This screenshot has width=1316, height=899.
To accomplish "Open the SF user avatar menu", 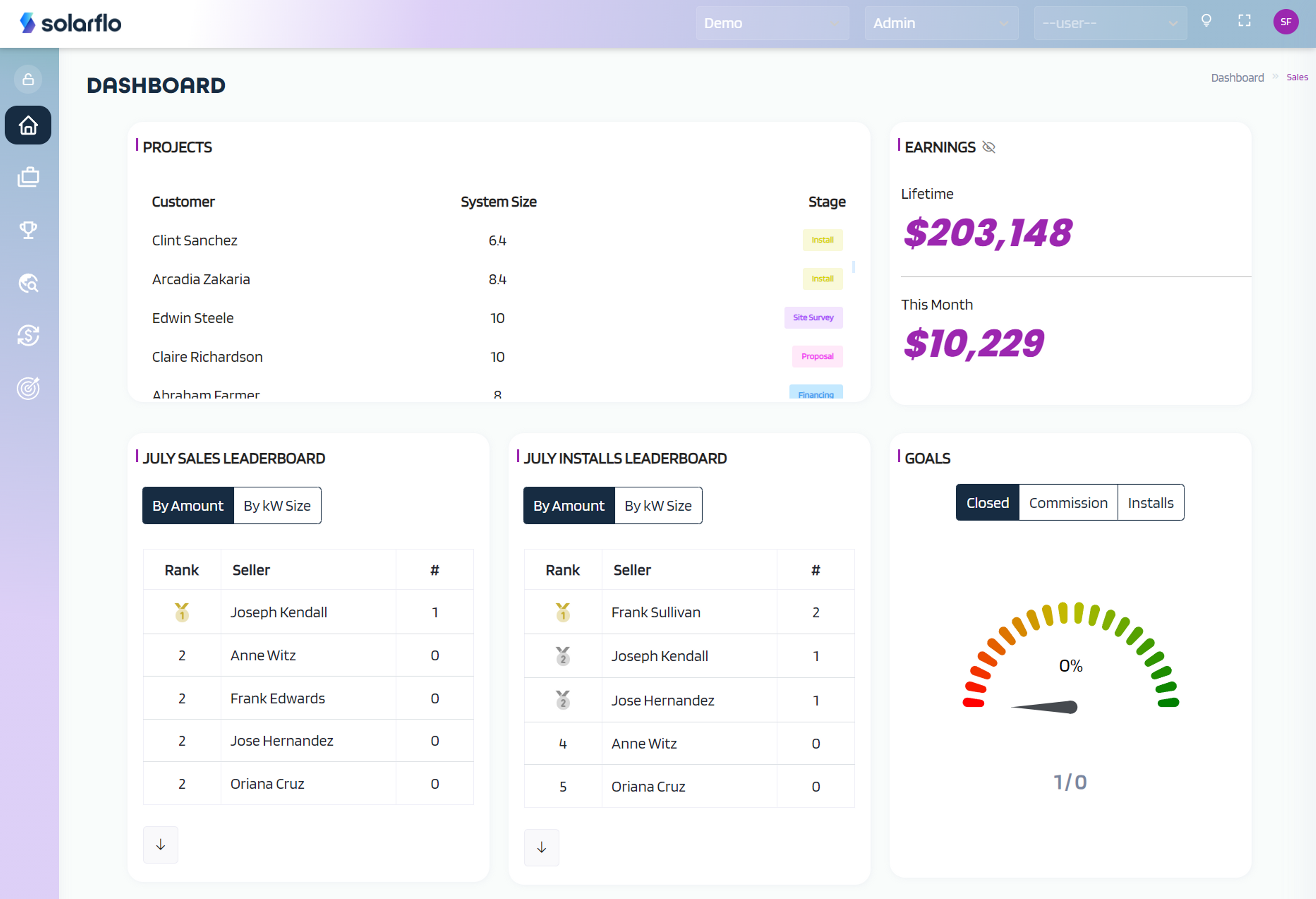I will [x=1286, y=22].
